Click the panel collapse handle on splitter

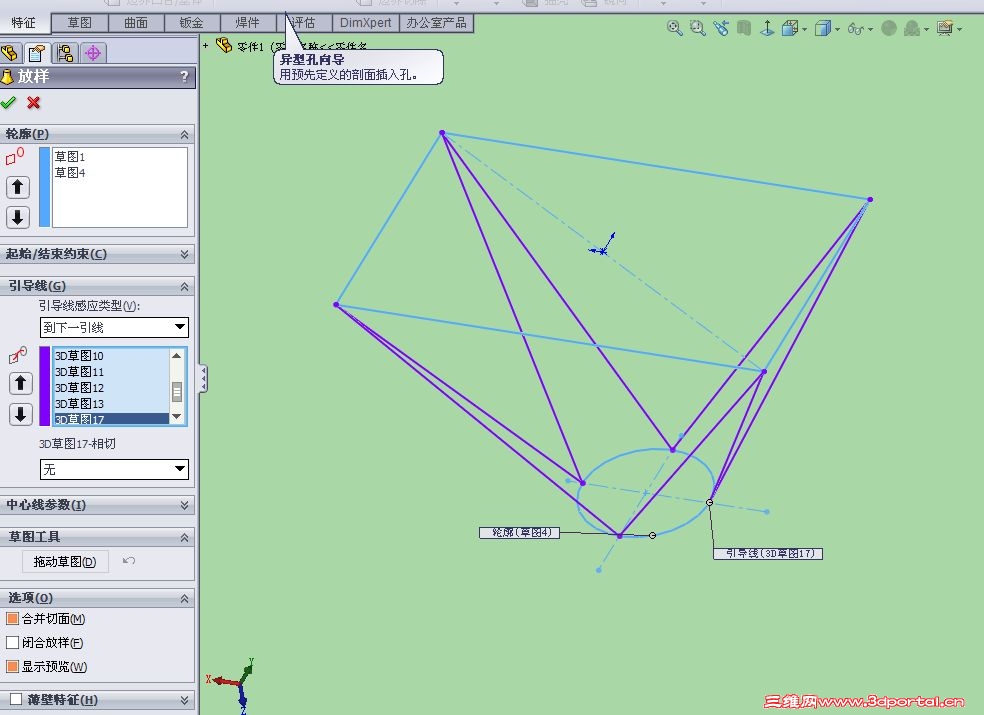pyautogui.click(x=203, y=379)
